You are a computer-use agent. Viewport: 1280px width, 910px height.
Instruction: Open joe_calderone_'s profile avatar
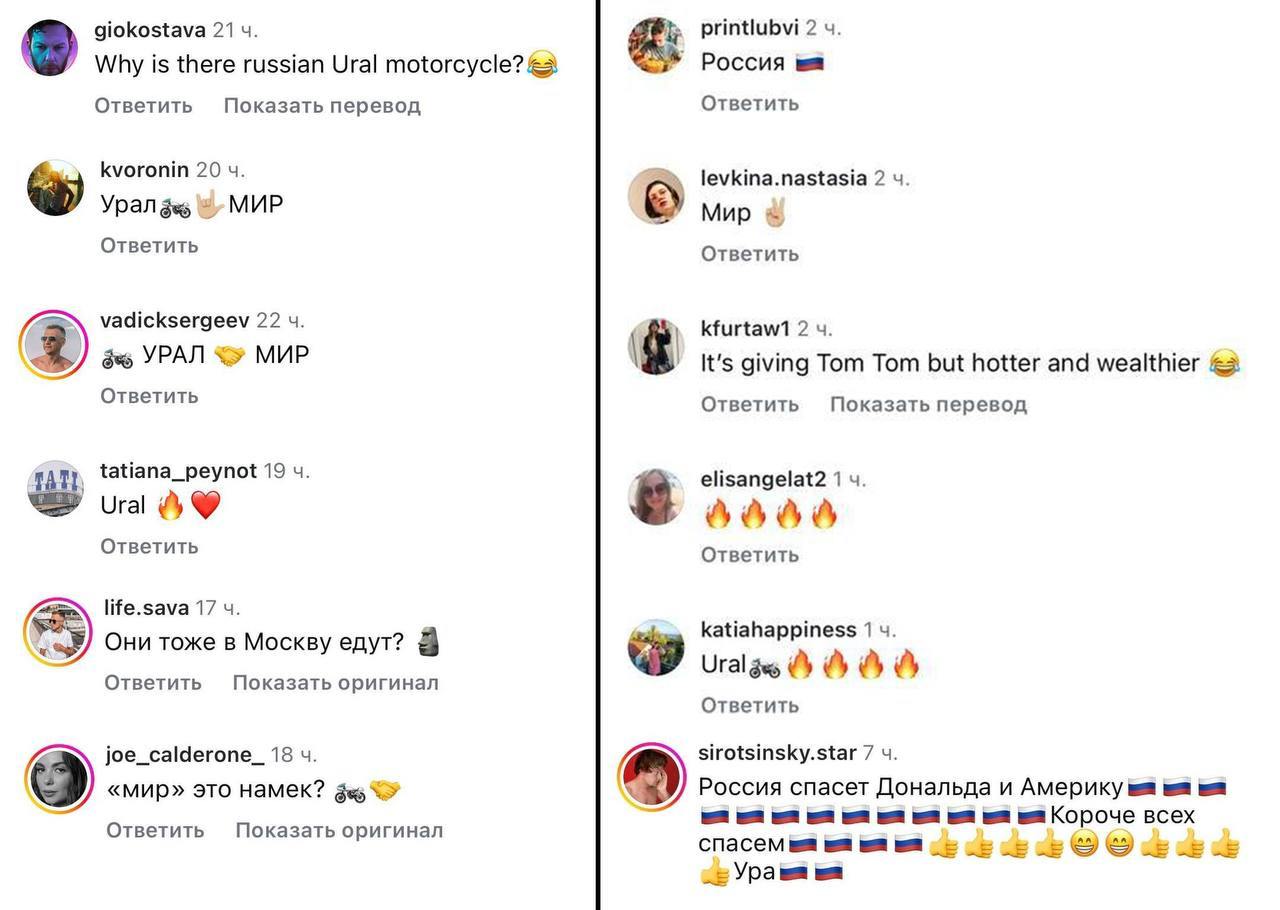coord(59,779)
